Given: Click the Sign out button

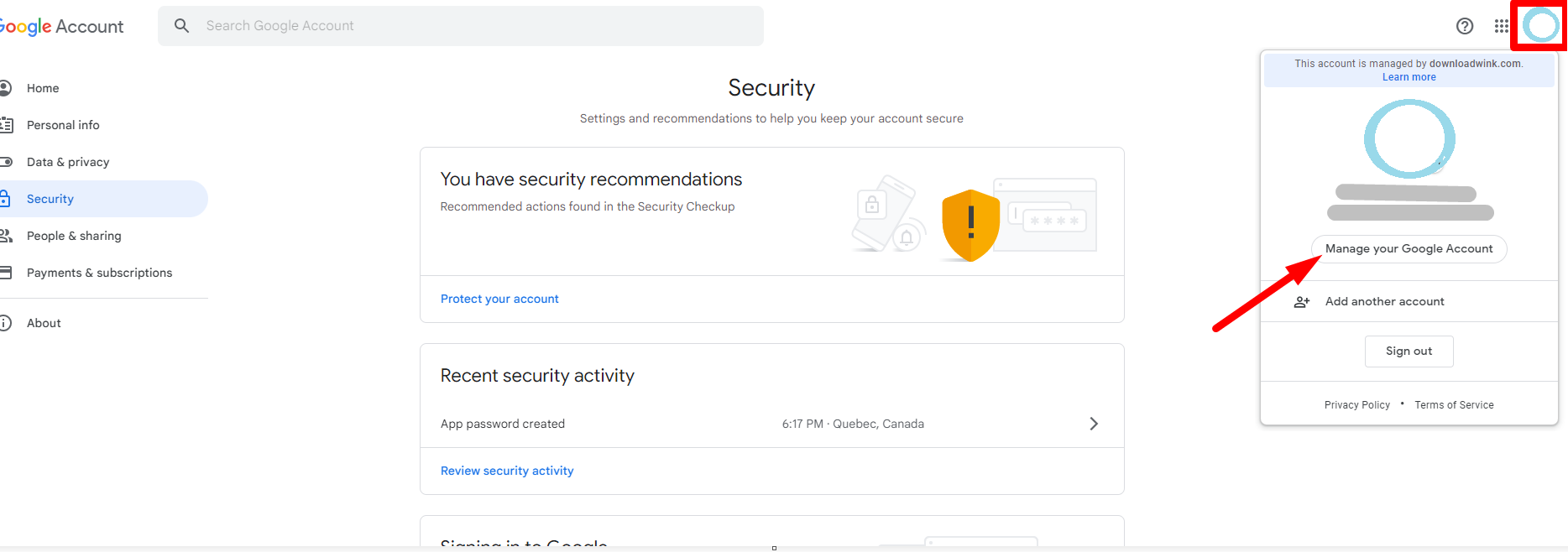Looking at the screenshot, I should 1409,352.
